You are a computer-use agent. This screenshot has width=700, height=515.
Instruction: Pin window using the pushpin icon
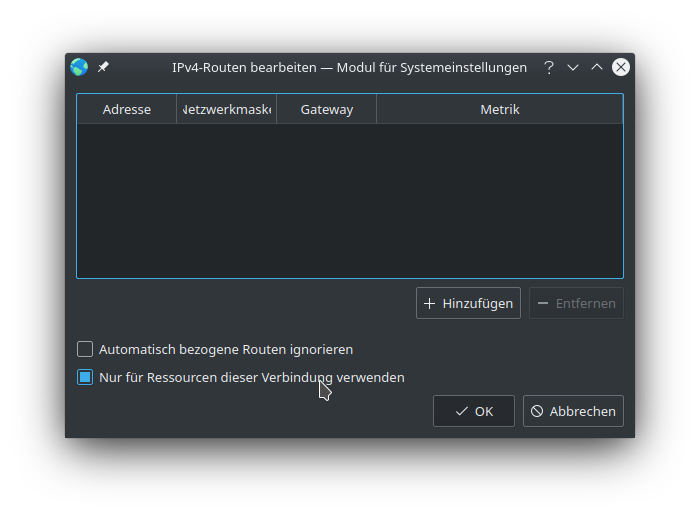coord(103,67)
